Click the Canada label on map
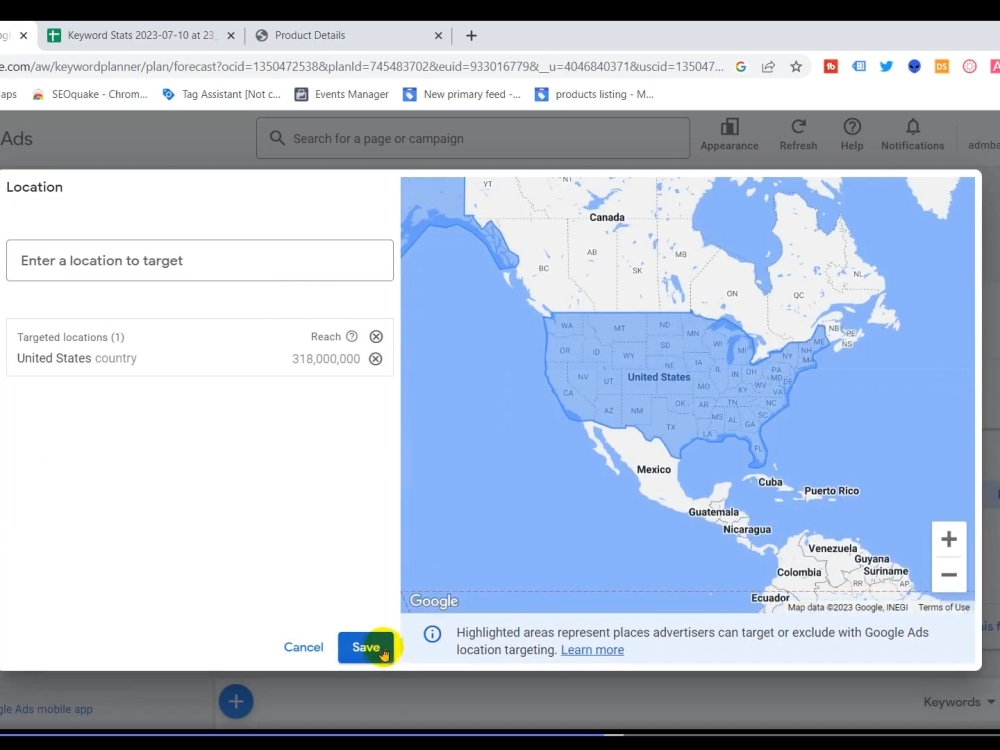1000x750 pixels. coord(607,217)
